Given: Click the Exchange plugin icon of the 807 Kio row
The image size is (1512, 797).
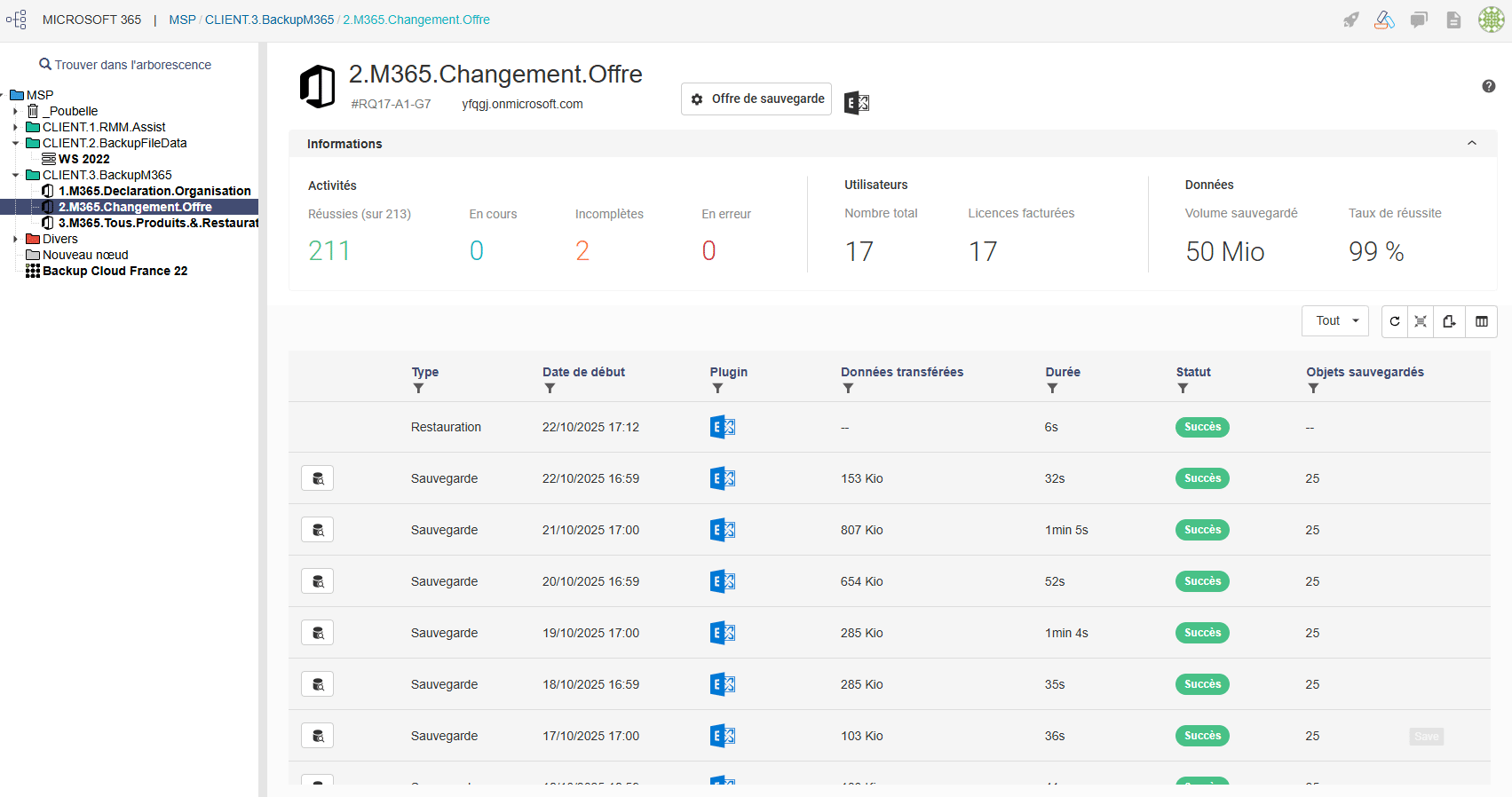Looking at the screenshot, I should coord(723,530).
